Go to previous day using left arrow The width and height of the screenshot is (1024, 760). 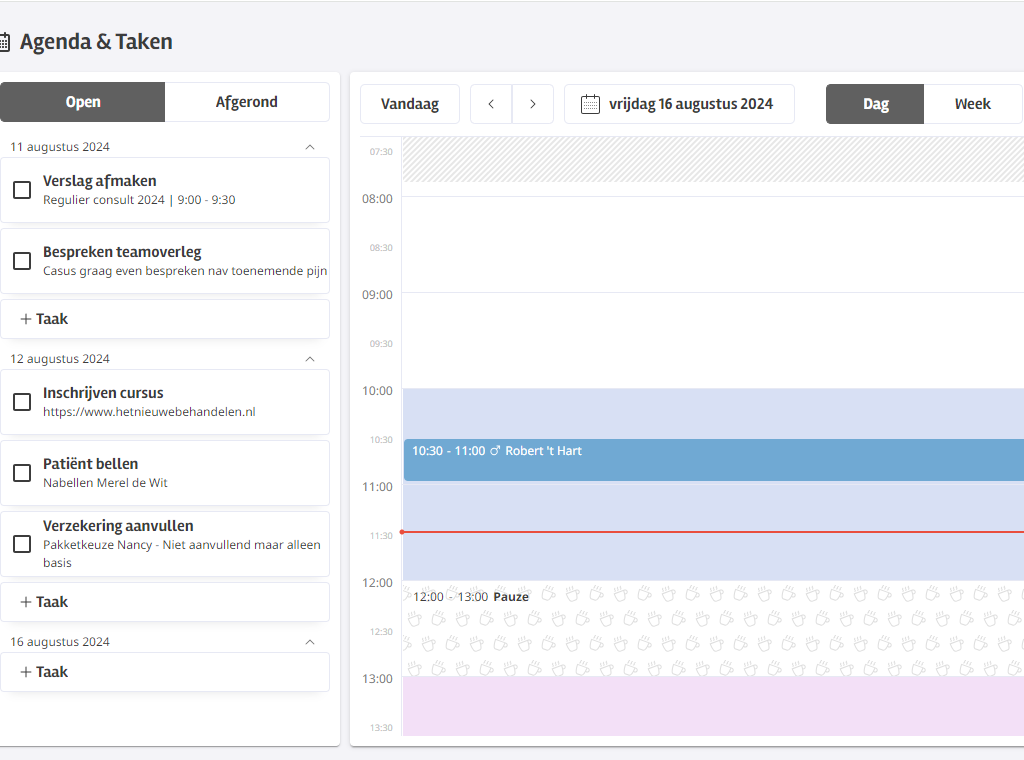(x=491, y=104)
